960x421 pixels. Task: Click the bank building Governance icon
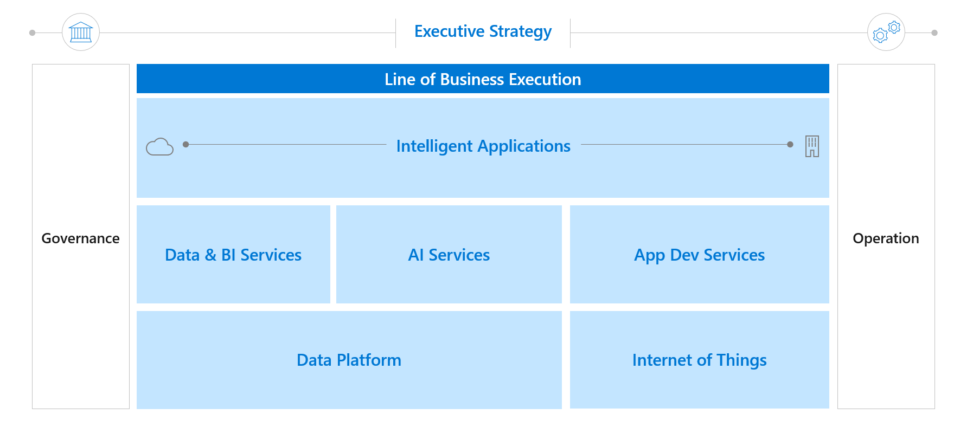tap(81, 32)
